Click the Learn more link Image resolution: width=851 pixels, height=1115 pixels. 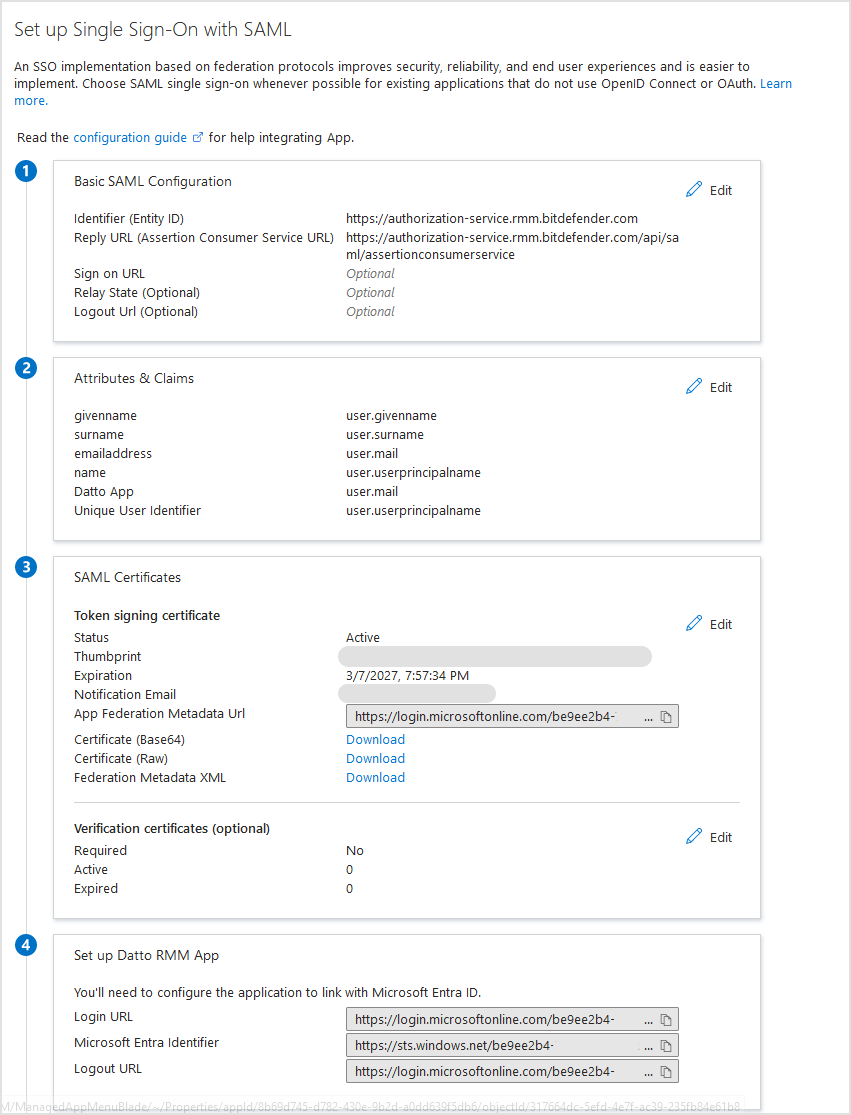point(776,83)
